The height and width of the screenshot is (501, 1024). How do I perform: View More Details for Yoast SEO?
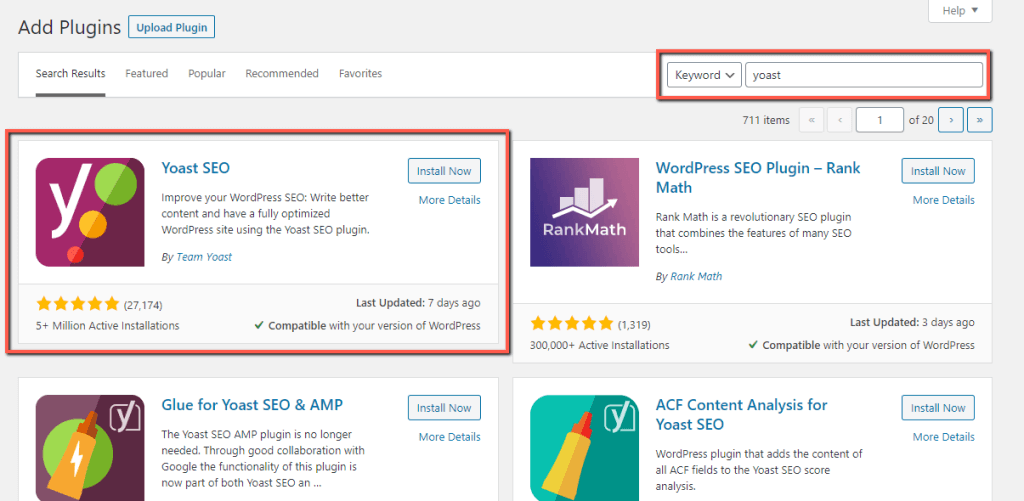[x=450, y=200]
